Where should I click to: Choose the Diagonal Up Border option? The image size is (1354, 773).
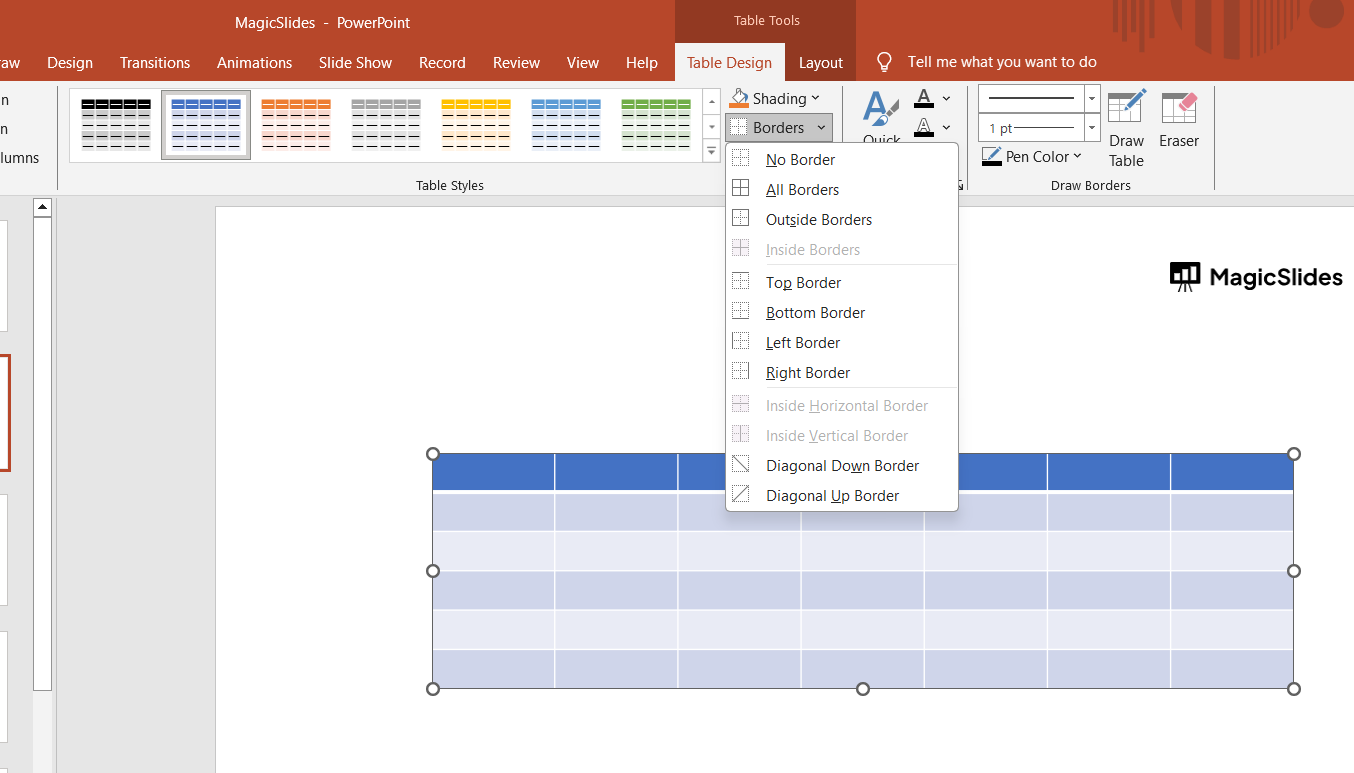coord(832,496)
